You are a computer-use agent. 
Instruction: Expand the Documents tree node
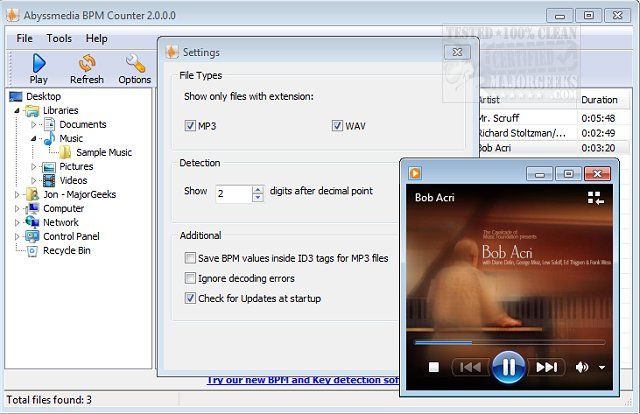click(x=33, y=125)
